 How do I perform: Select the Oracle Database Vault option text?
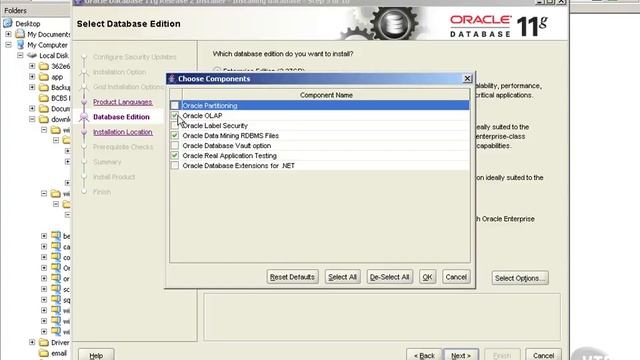227,146
